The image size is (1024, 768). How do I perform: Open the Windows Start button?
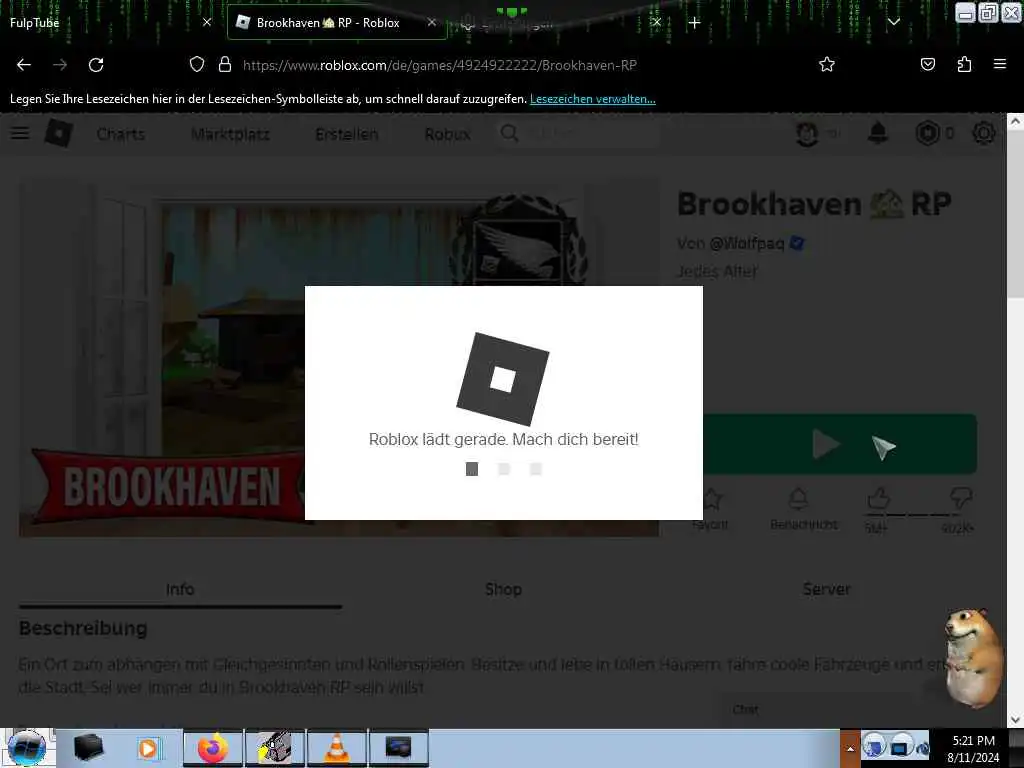27,748
